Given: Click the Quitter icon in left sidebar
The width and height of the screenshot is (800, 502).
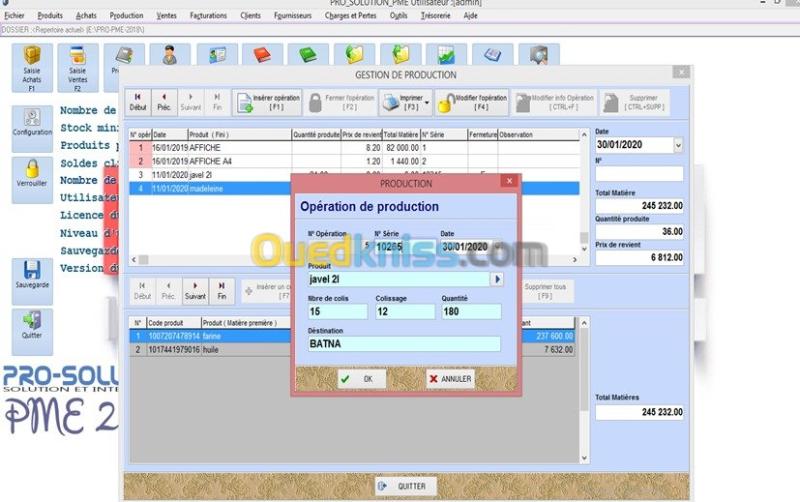Looking at the screenshot, I should (32, 331).
